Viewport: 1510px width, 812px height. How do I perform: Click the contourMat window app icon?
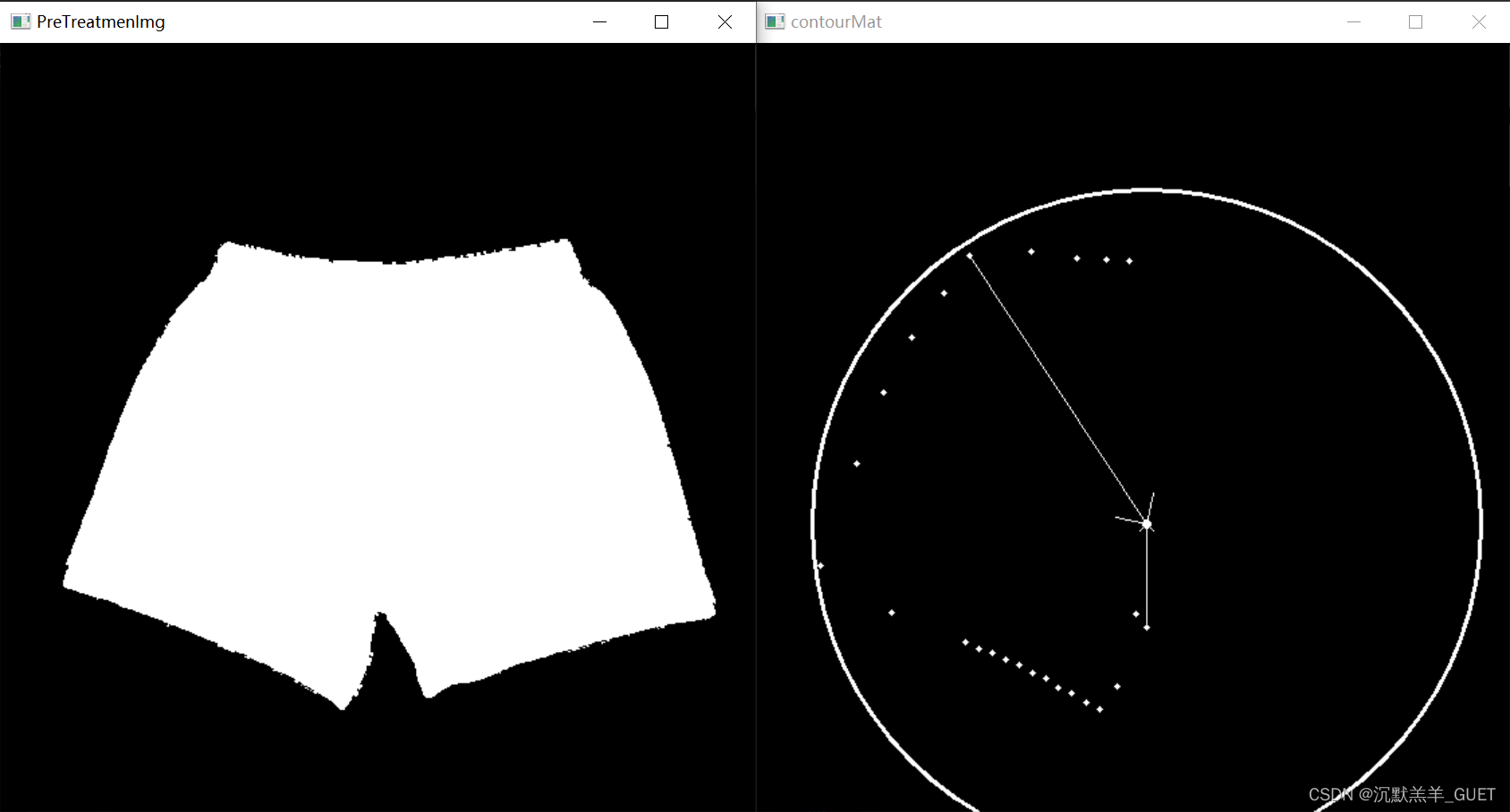[775, 21]
